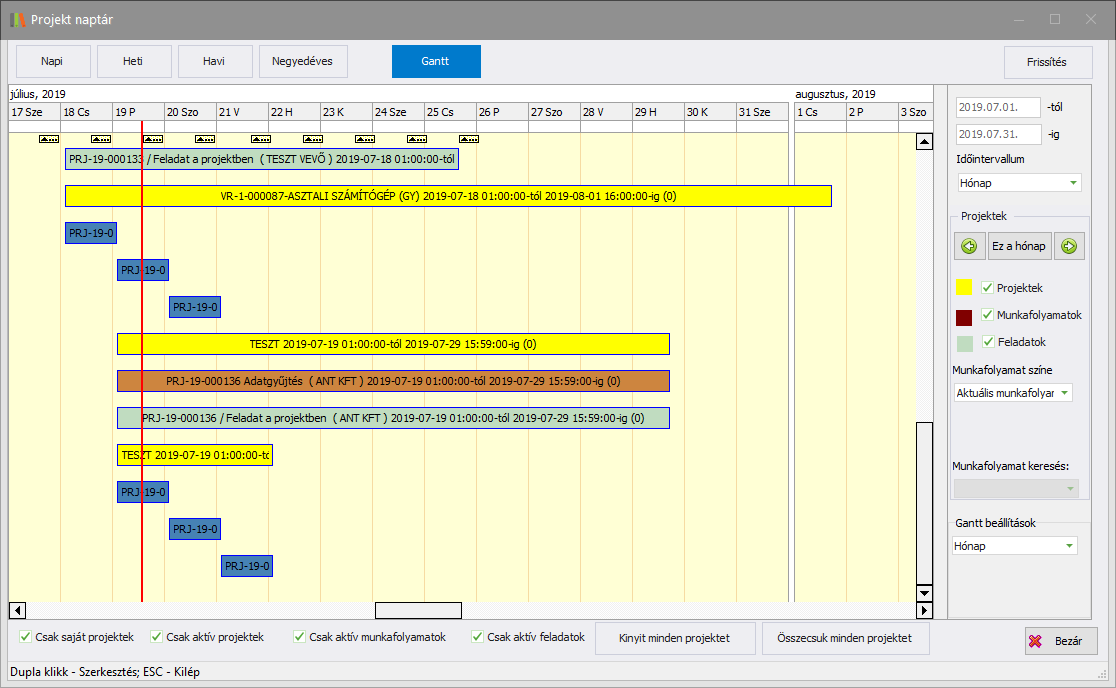Click Kinyit minden projektet button
The height and width of the screenshot is (688, 1116).
675,638
